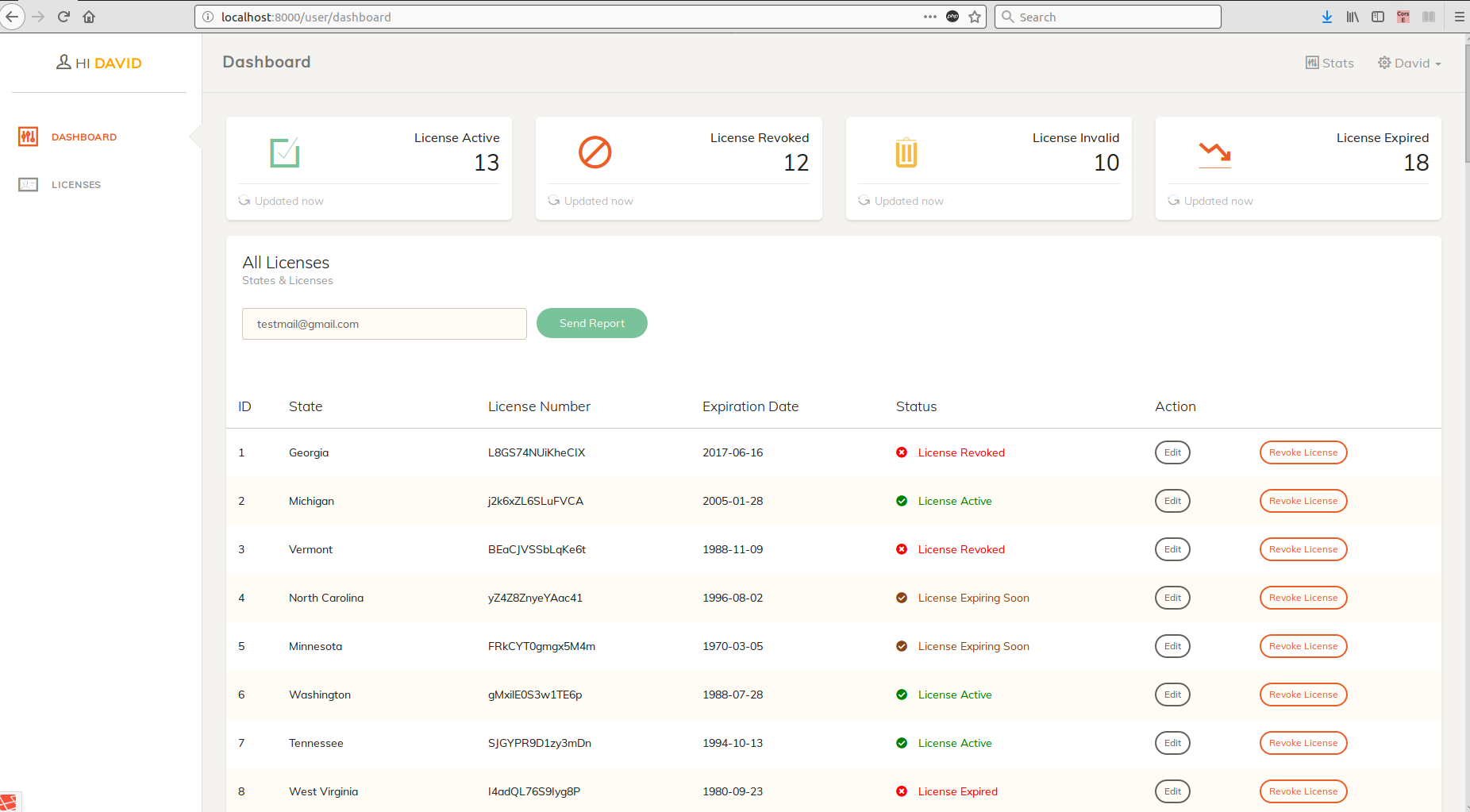1470x812 pixels.
Task: Click the Washington state cell
Action: click(x=320, y=695)
